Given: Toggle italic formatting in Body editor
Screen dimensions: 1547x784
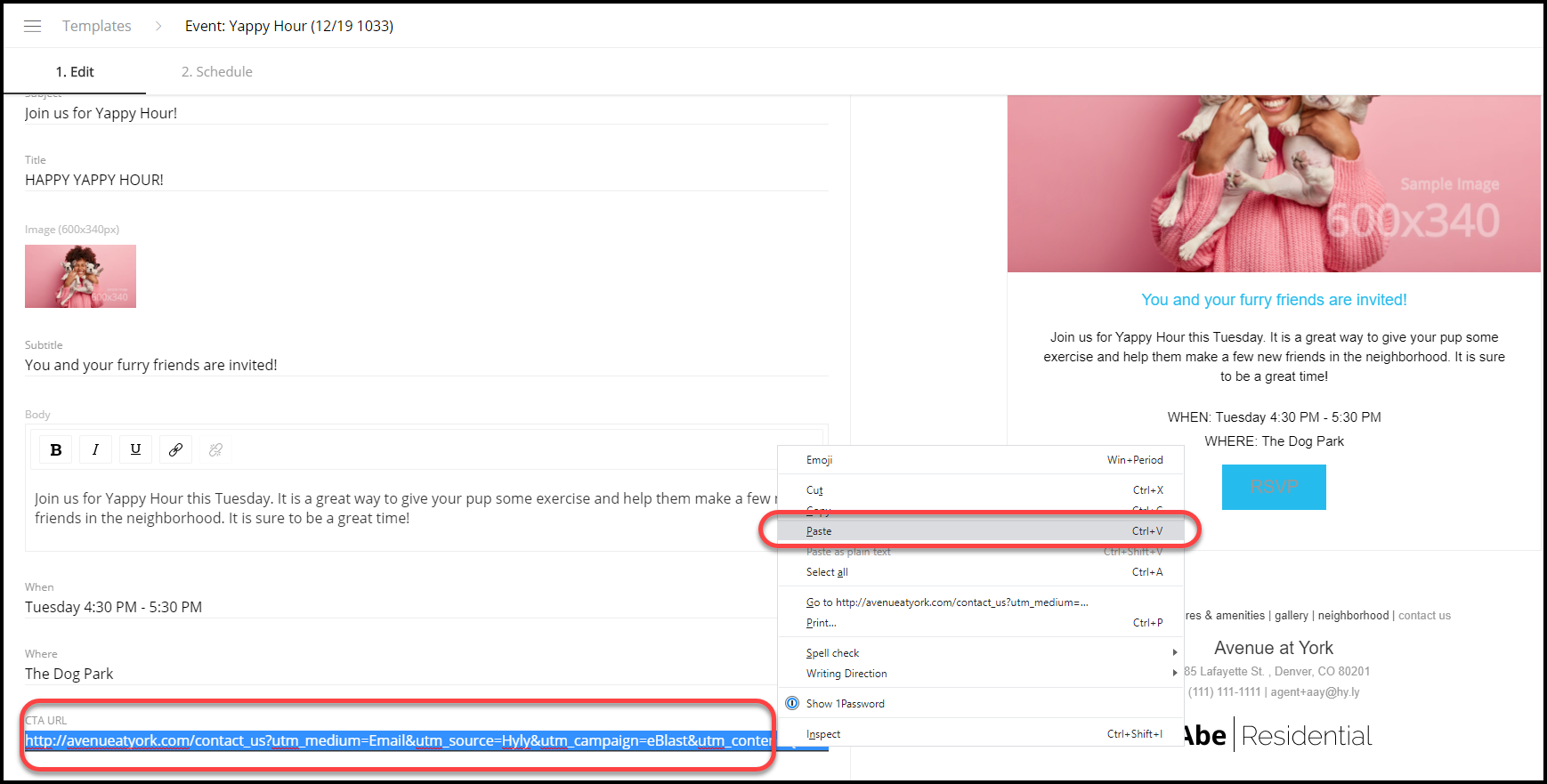Looking at the screenshot, I should click(x=95, y=449).
